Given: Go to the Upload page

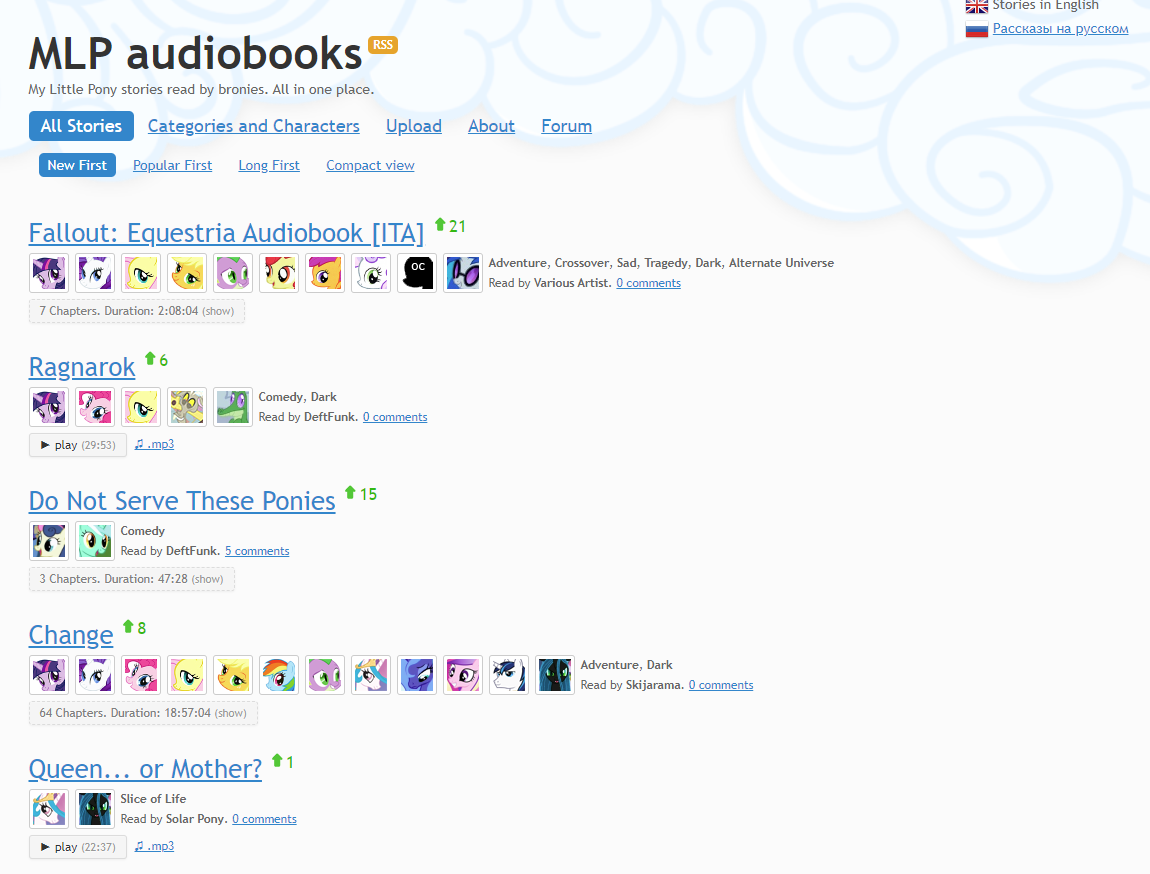Looking at the screenshot, I should (414, 126).
